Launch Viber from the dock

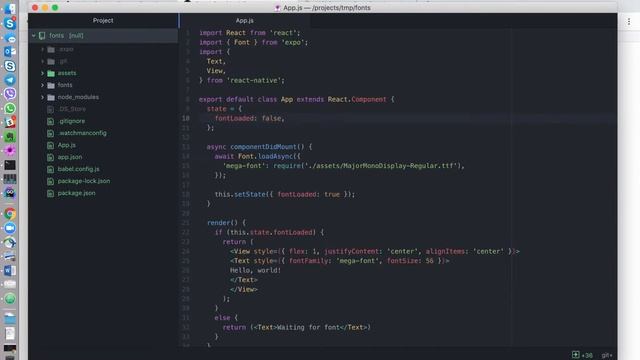(x=10, y=94)
